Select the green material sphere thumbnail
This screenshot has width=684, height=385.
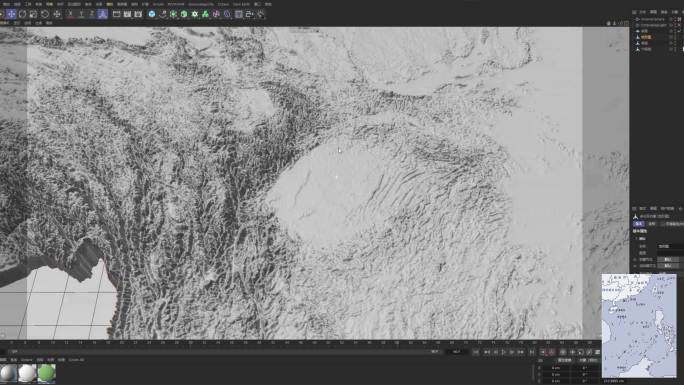pos(46,373)
